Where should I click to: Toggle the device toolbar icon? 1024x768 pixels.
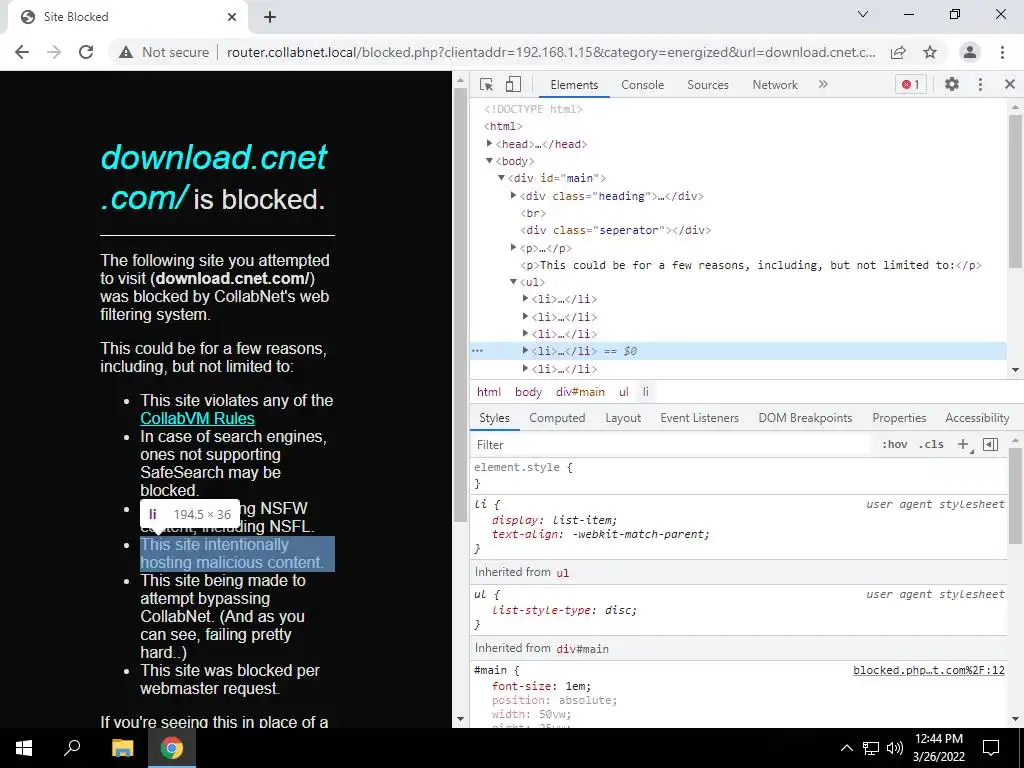click(x=513, y=84)
